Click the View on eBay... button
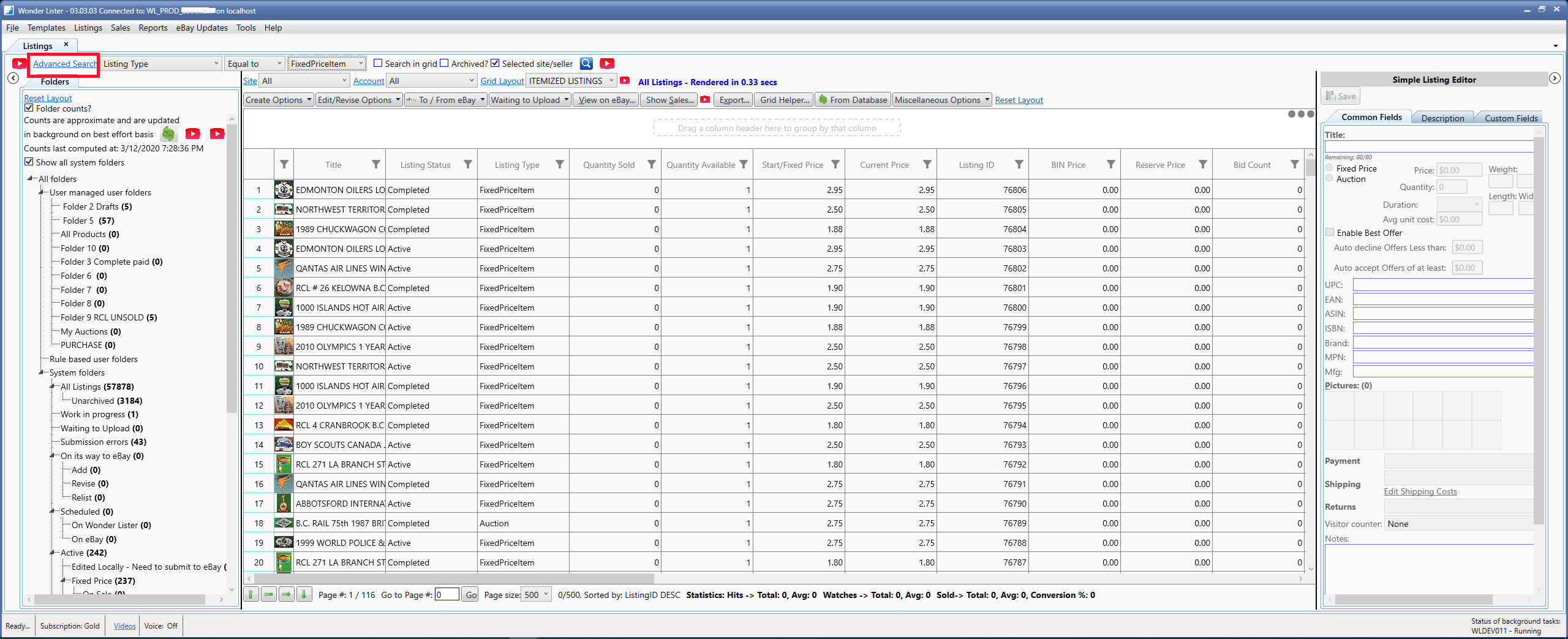The image size is (1568, 639). (x=606, y=100)
